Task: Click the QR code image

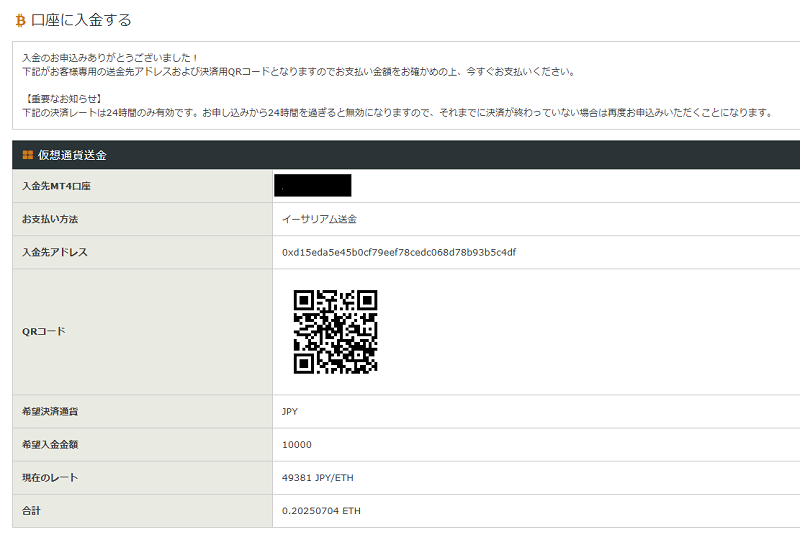Action: (x=335, y=332)
